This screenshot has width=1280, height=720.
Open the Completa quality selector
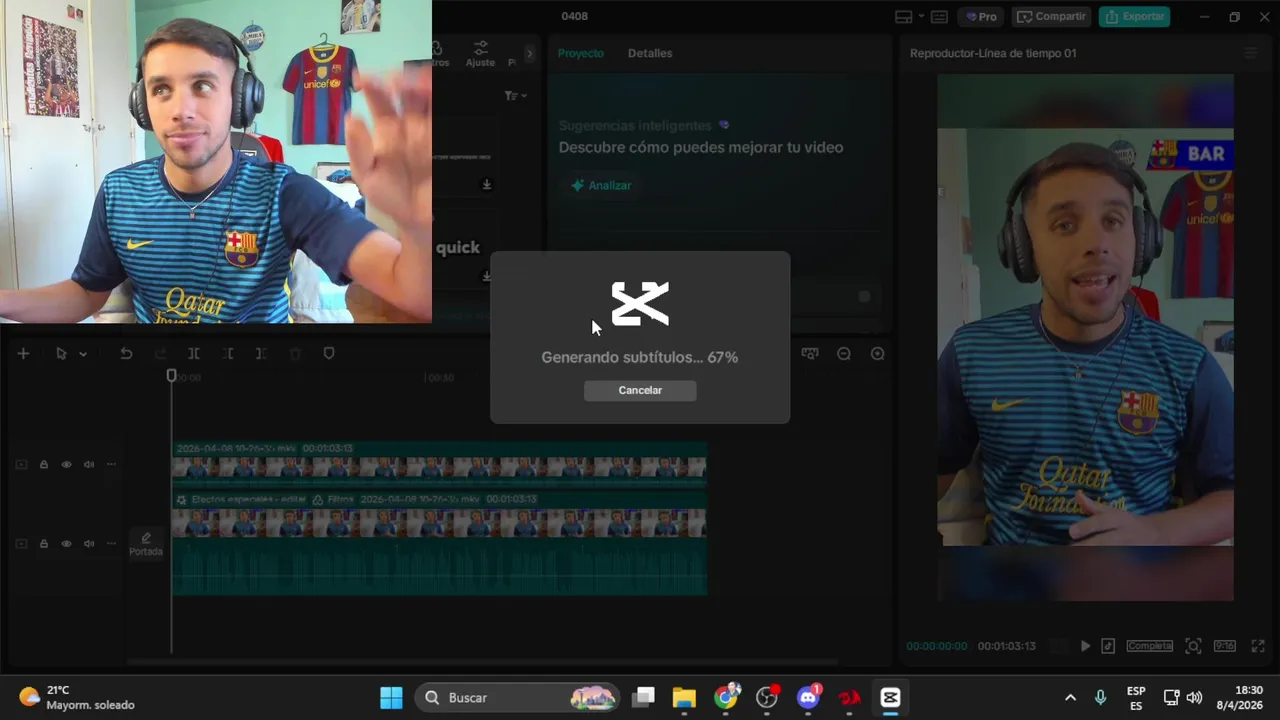[1150, 646]
